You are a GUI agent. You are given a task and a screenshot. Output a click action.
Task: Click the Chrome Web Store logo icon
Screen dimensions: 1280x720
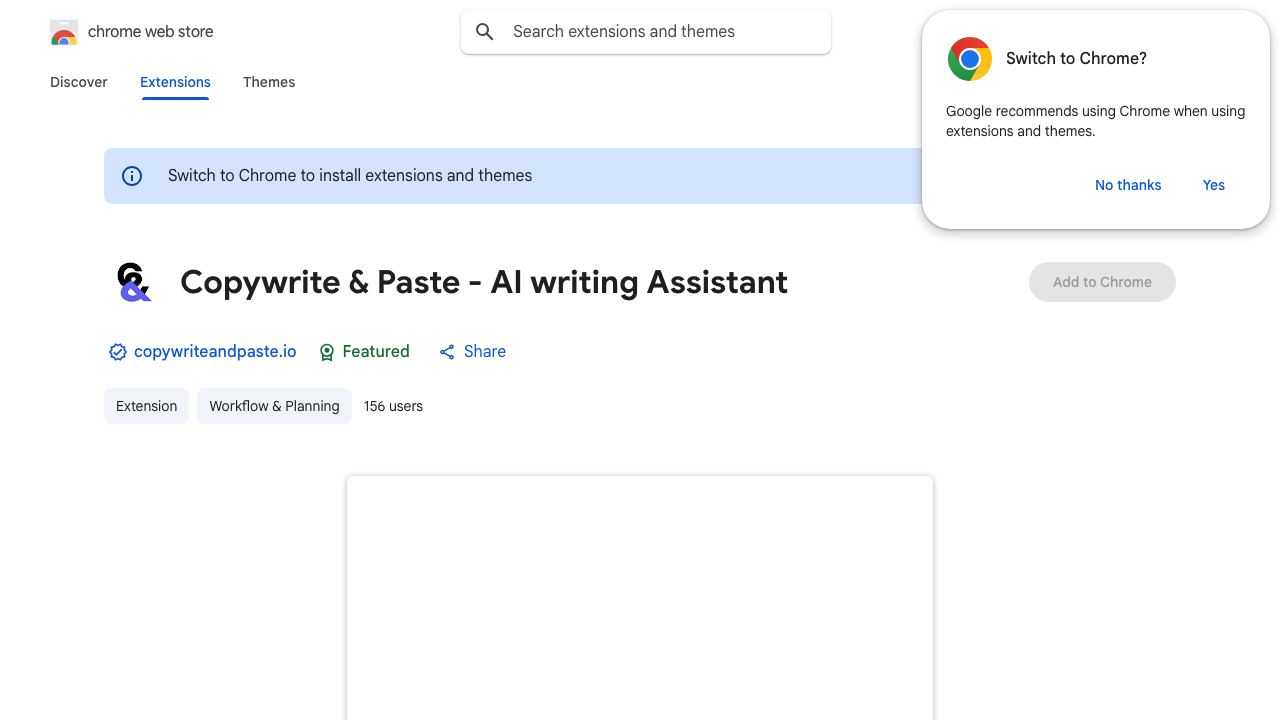(x=64, y=32)
